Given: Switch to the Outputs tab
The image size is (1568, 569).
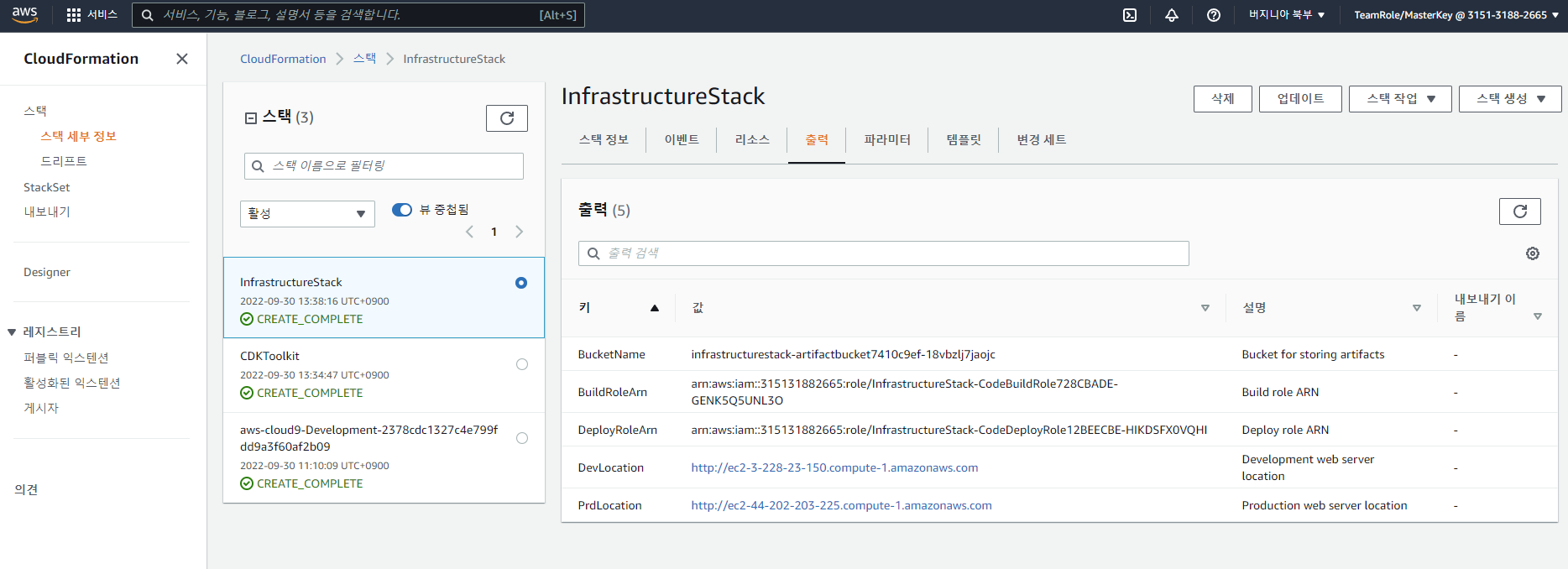Looking at the screenshot, I should click(817, 140).
